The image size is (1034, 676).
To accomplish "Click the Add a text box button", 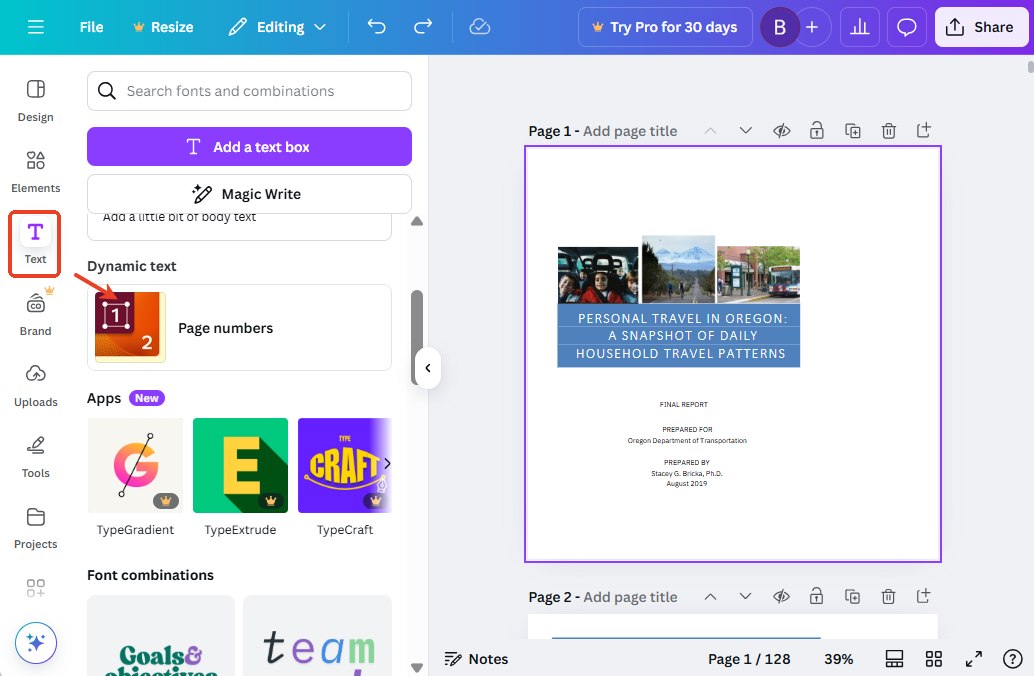I will click(248, 146).
